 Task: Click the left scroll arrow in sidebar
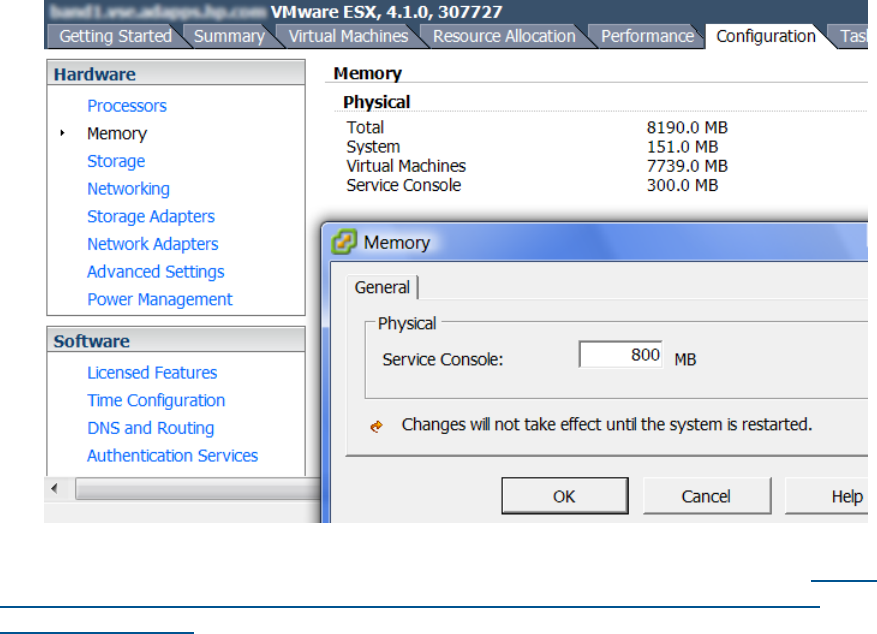pos(56,488)
